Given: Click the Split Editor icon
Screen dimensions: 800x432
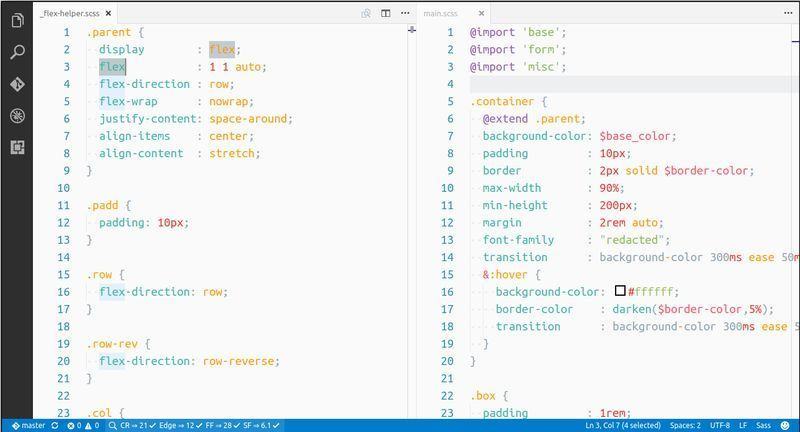Looking at the screenshot, I should coord(386,13).
